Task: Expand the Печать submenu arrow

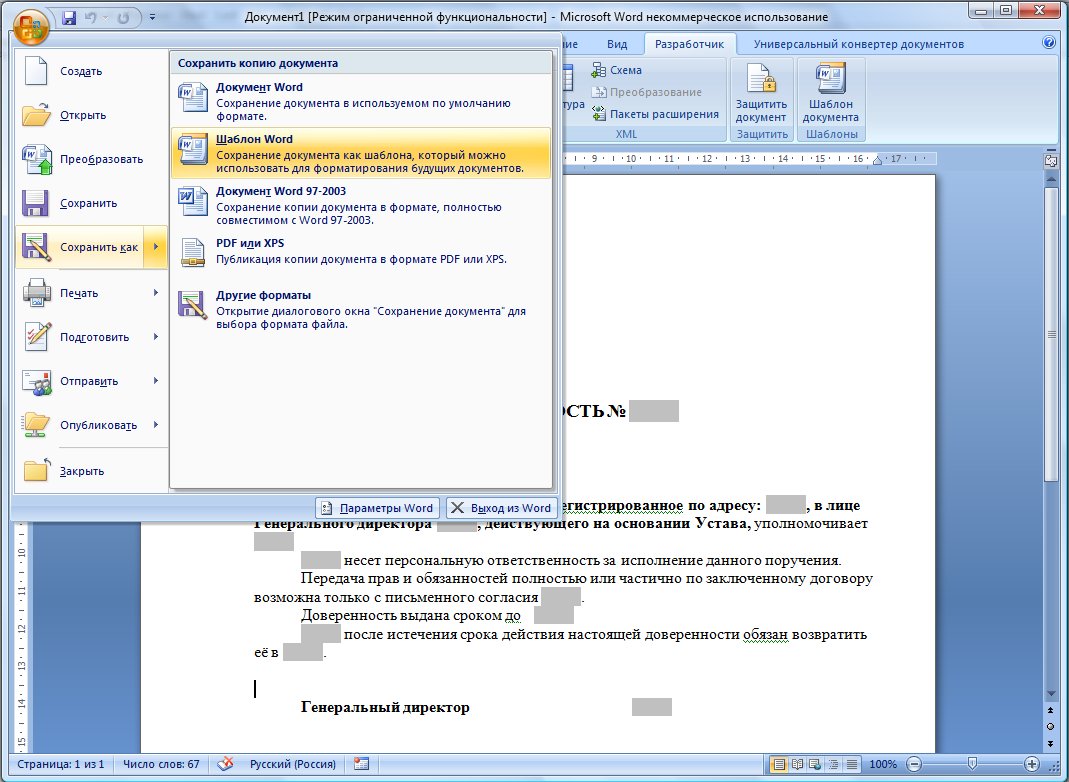Action: (x=156, y=293)
